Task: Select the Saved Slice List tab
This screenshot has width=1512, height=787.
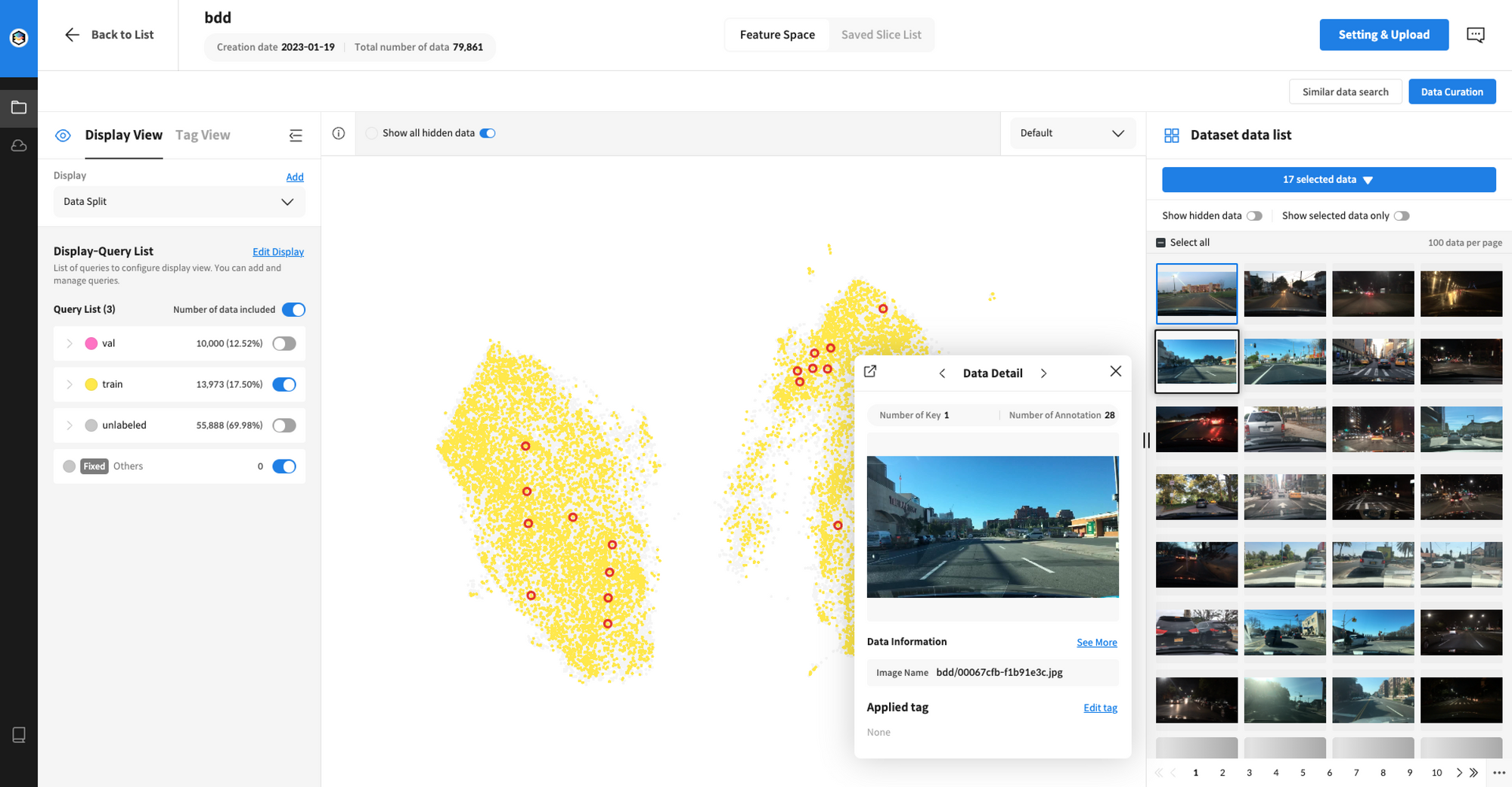Action: click(881, 35)
